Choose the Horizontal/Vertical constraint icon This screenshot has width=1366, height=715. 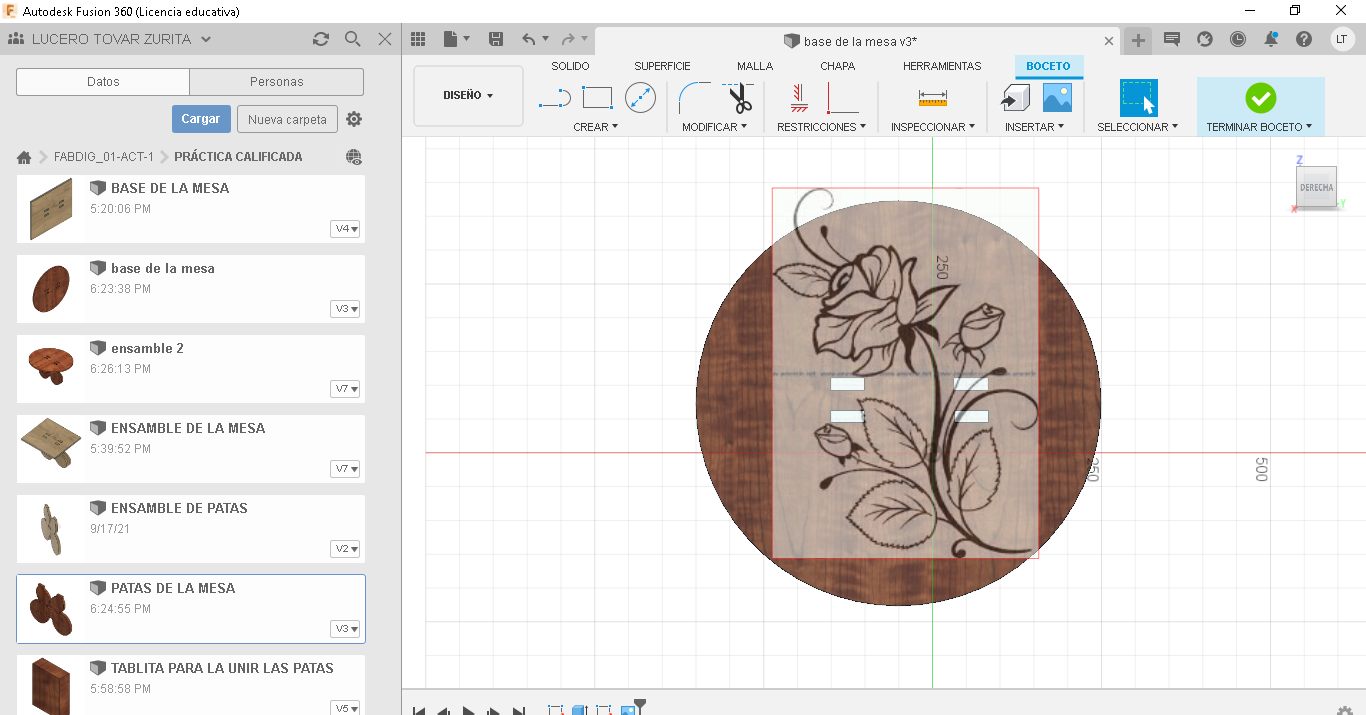pyautogui.click(x=842, y=98)
